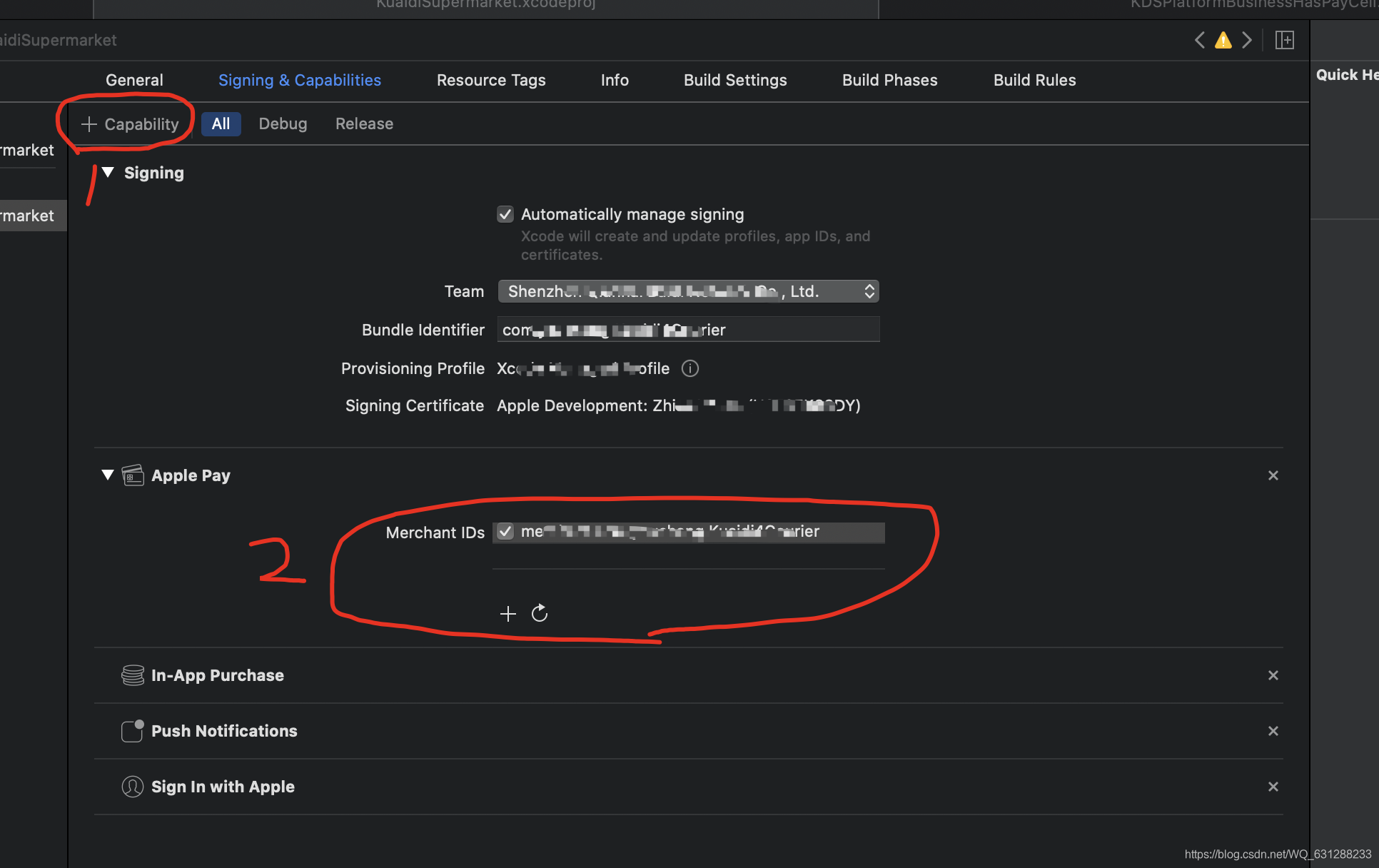The image size is (1379, 868).
Task: Add editor on right icon
Action: pos(1285,40)
